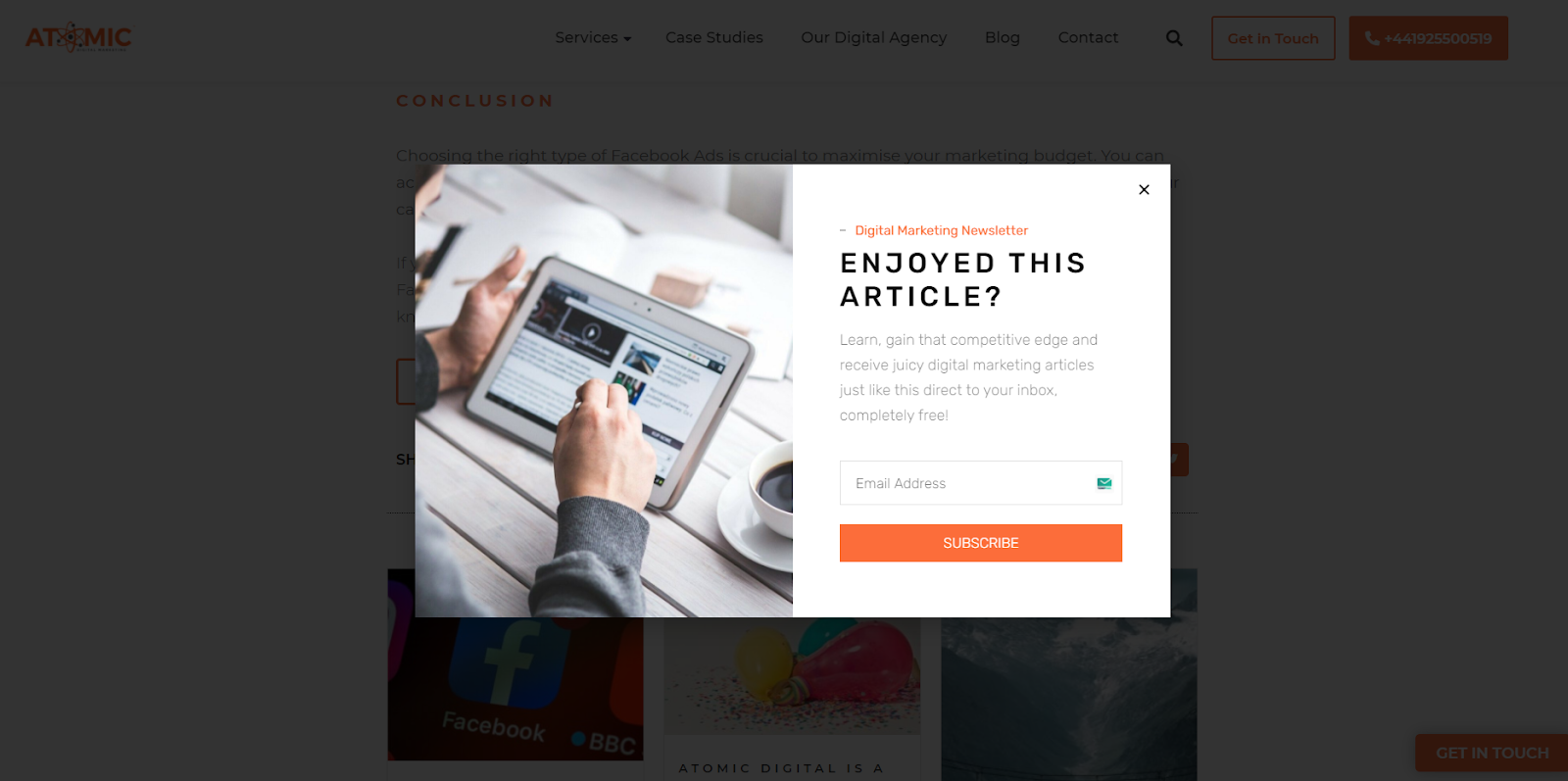Viewport: 1568px width, 781px height.
Task: Click the Digital Marketing Newsletter label
Action: coord(941,230)
